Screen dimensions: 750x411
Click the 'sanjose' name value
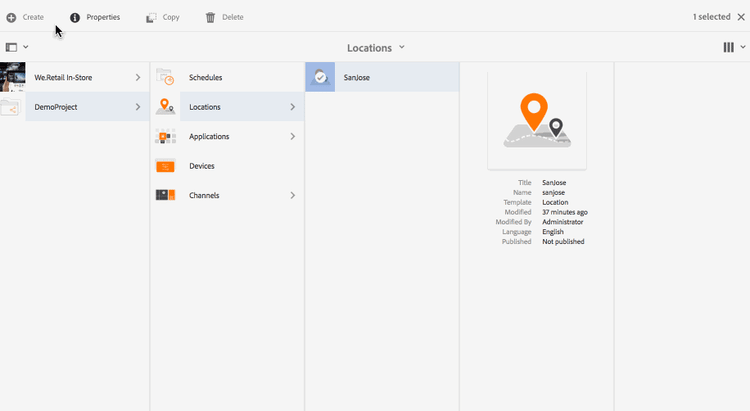(553, 192)
